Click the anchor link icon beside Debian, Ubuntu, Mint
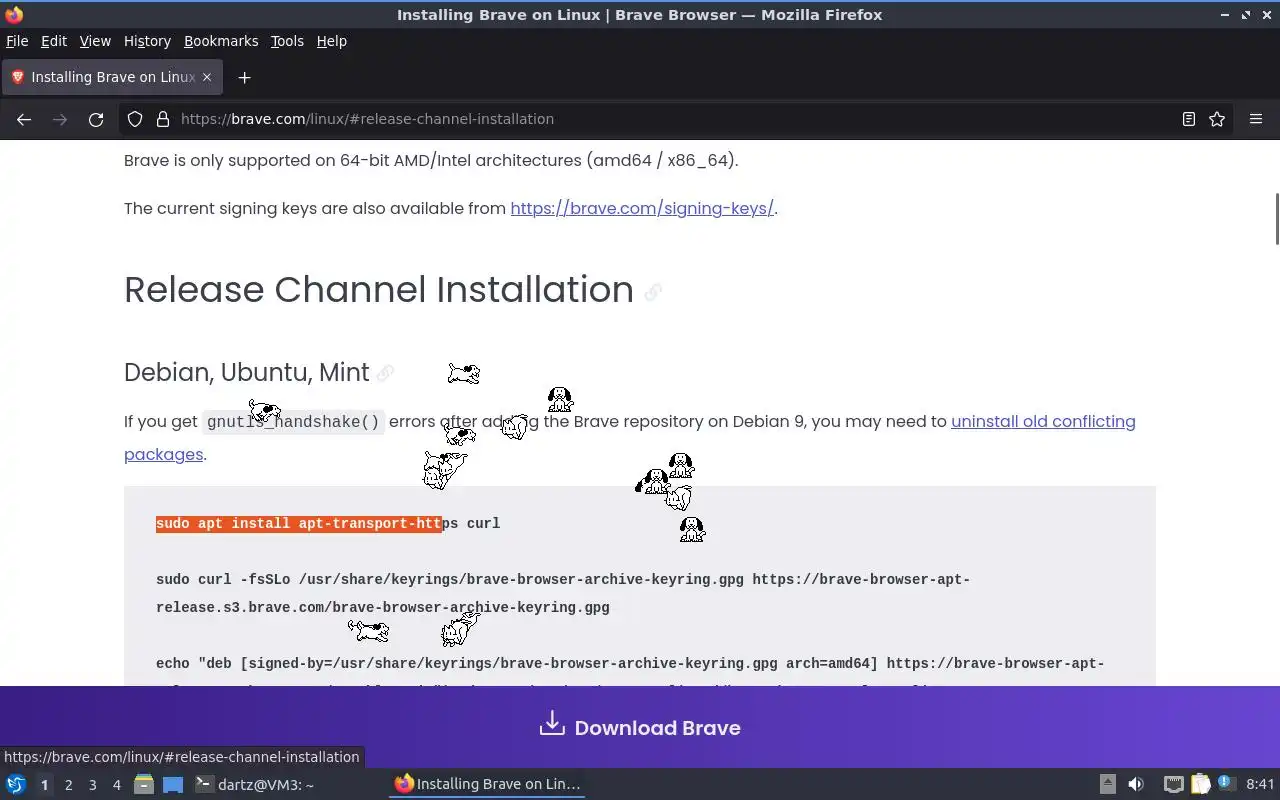The width and height of the screenshot is (1280, 800). point(385,373)
